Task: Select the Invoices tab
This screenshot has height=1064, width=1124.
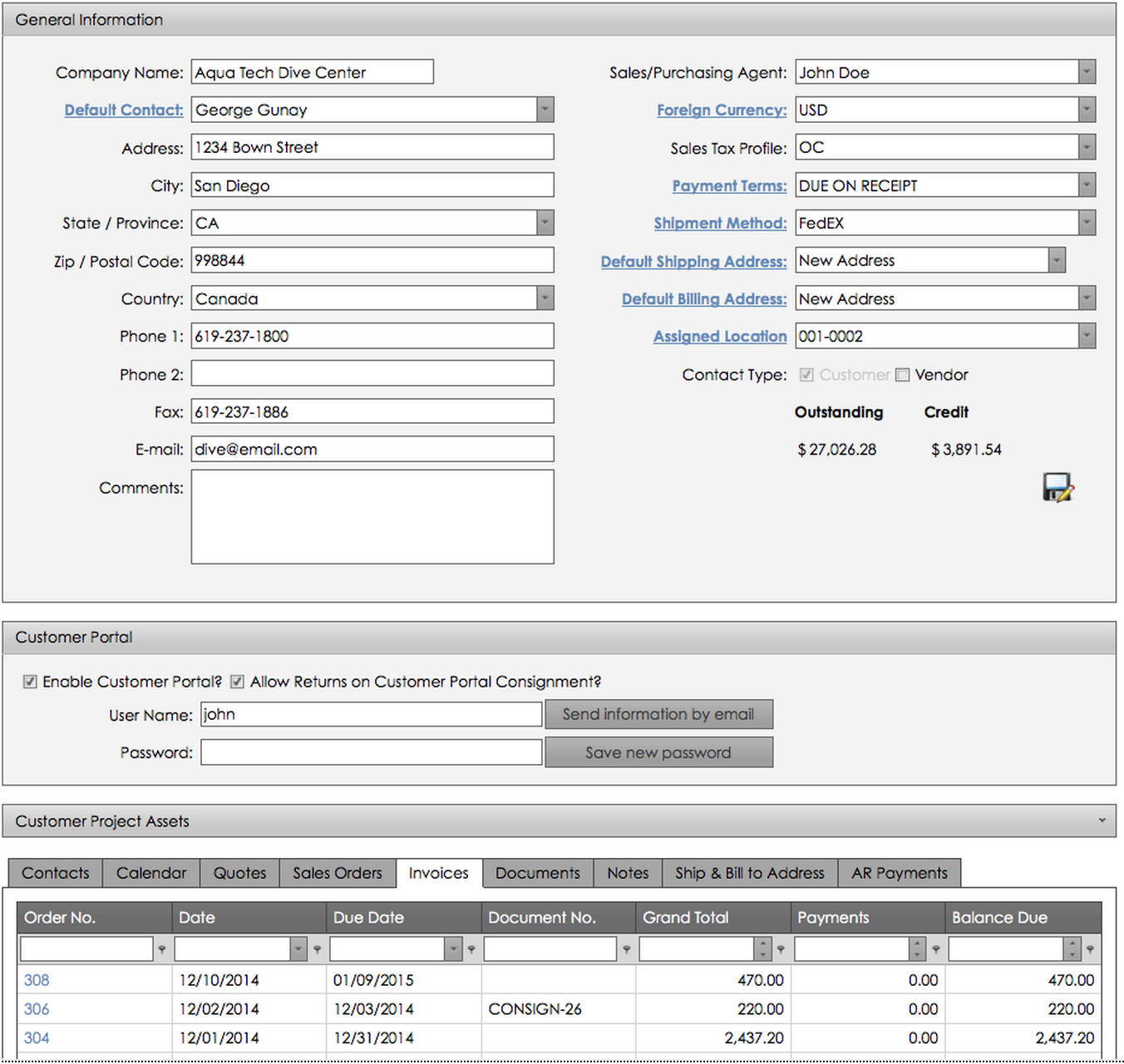Action: point(439,873)
